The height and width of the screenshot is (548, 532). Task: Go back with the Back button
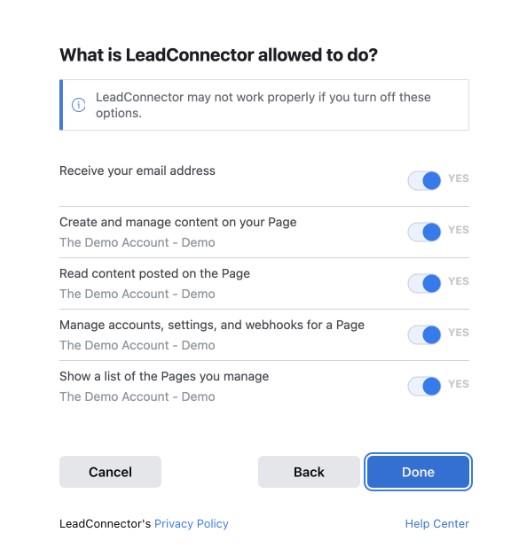(x=309, y=472)
